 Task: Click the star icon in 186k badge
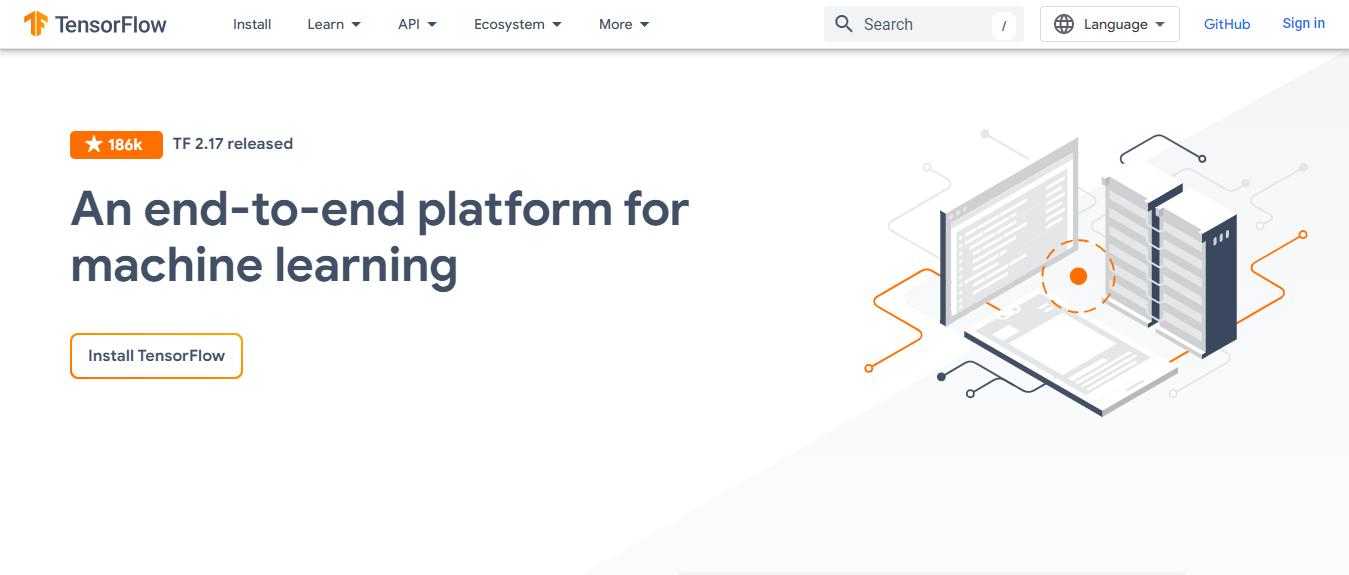(x=94, y=145)
